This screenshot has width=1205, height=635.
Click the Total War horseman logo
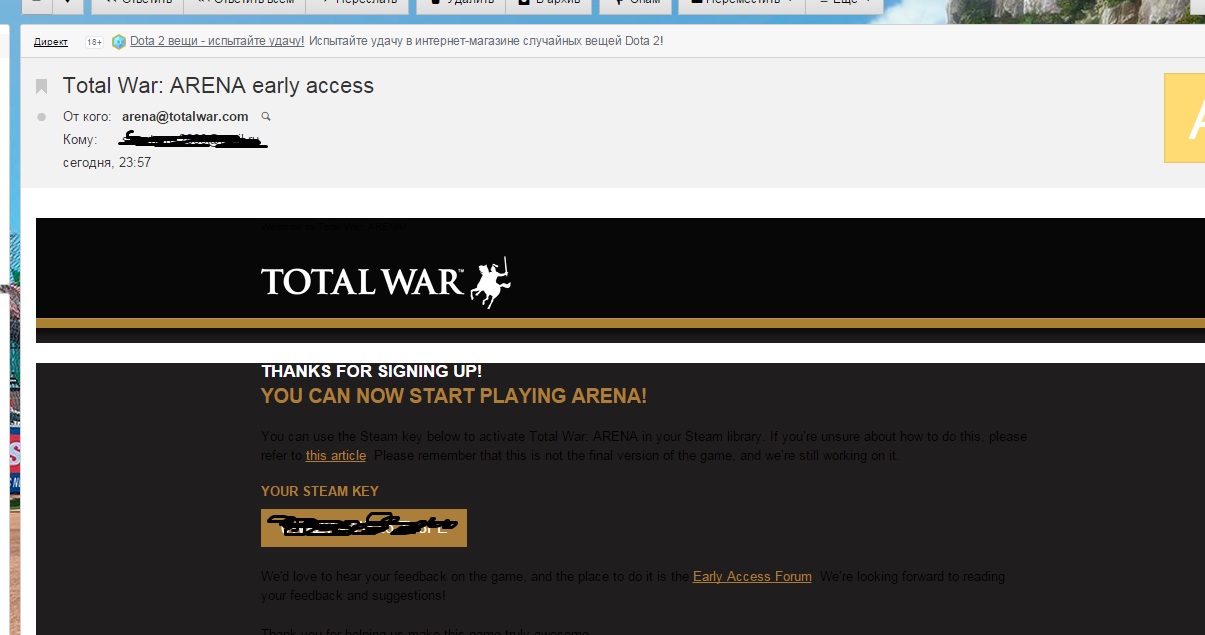point(491,282)
